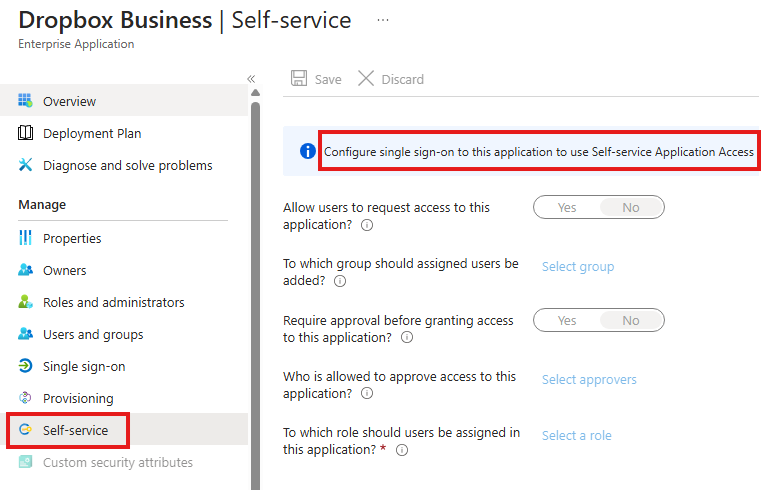The image size is (761, 490).
Task: Click the Single sign-on arrow icon
Action: pos(25,366)
